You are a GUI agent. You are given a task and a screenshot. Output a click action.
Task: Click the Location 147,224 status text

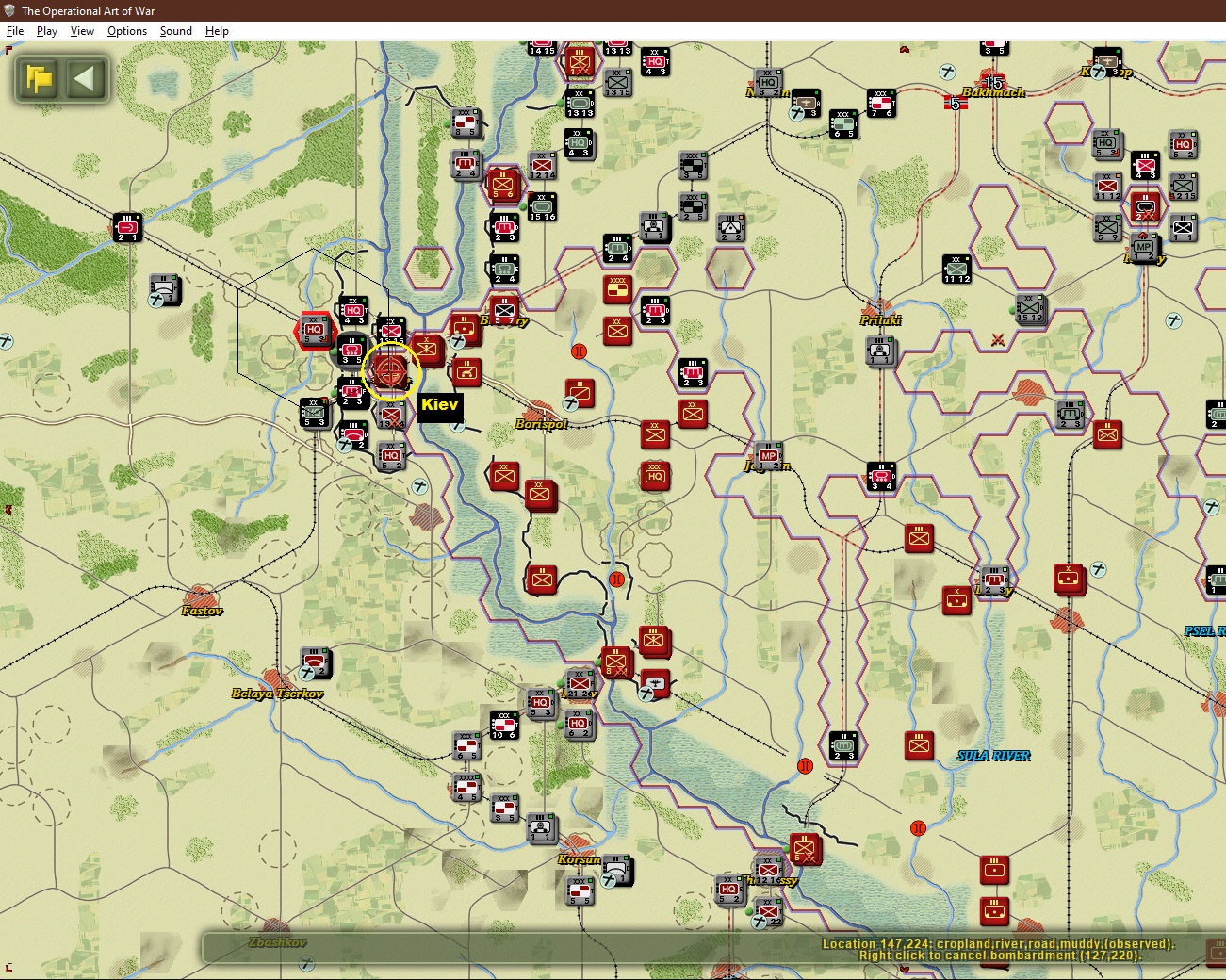pos(997,943)
